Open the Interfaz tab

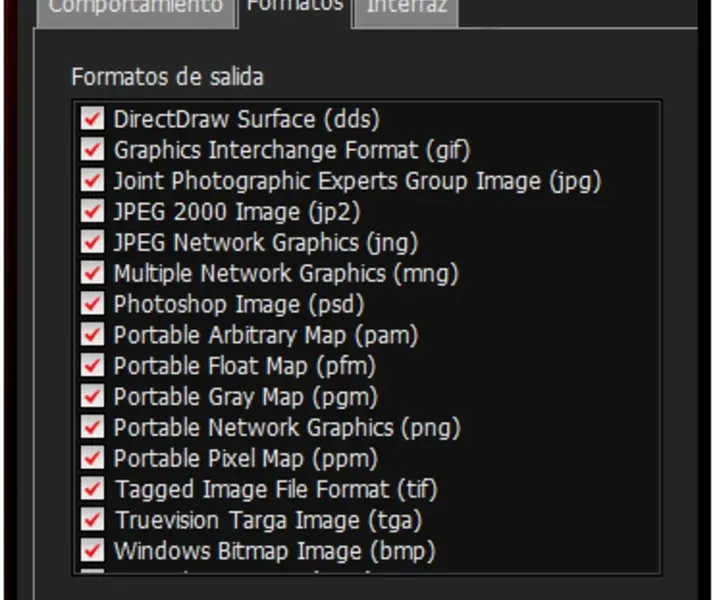click(x=405, y=8)
